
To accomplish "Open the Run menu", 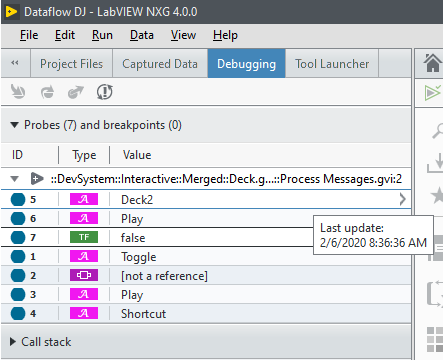I will point(102,35).
